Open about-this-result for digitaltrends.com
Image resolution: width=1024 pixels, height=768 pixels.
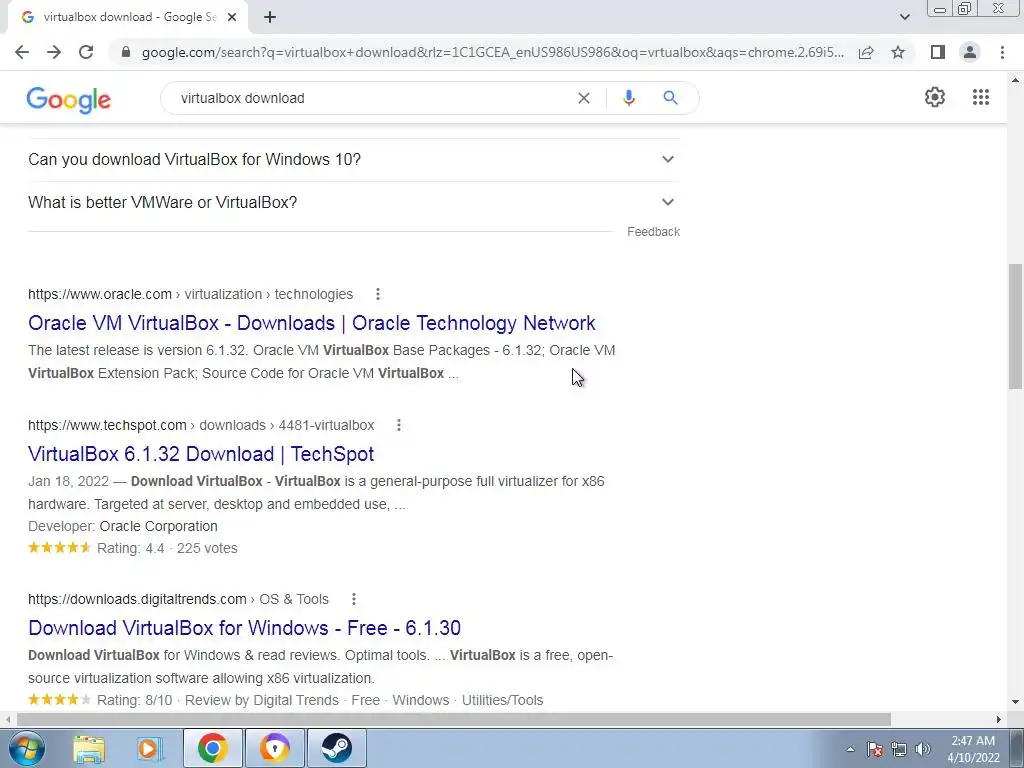pyautogui.click(x=353, y=599)
